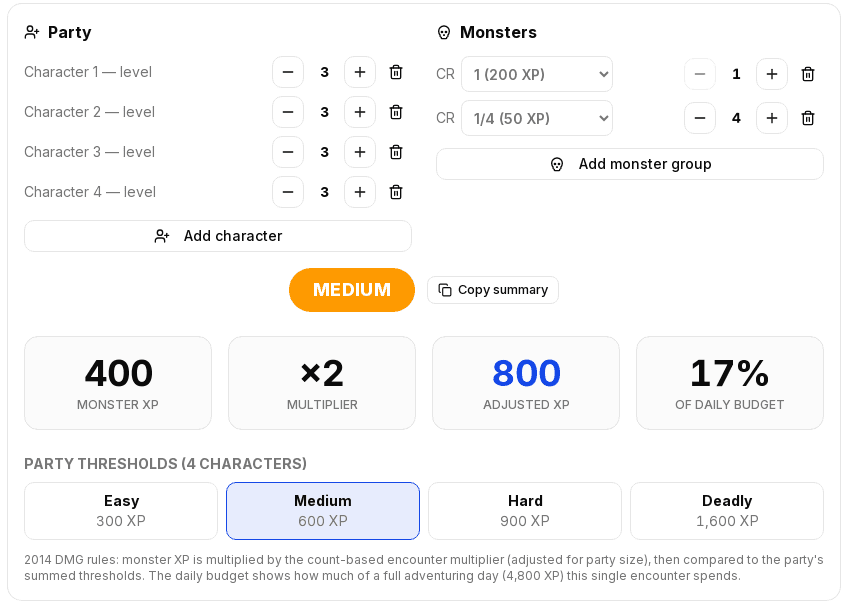The height and width of the screenshot is (610, 848).
Task: Click the 400 Monster XP stat card
Action: pos(118,383)
